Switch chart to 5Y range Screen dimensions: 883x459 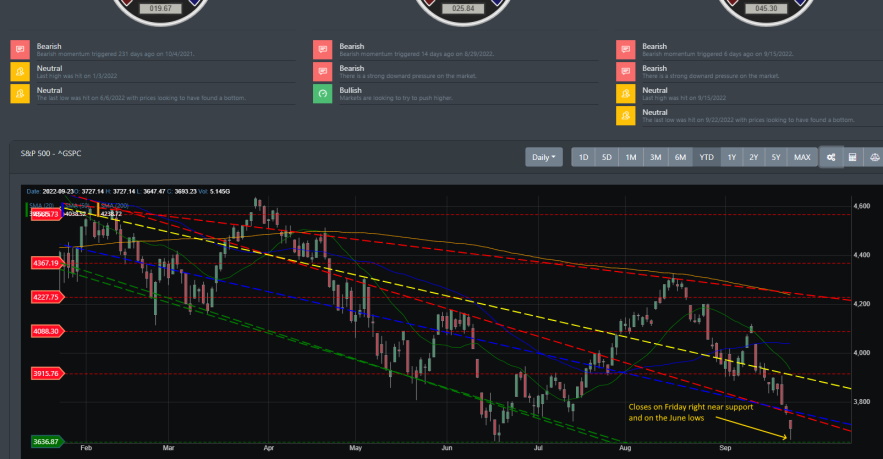(775, 157)
